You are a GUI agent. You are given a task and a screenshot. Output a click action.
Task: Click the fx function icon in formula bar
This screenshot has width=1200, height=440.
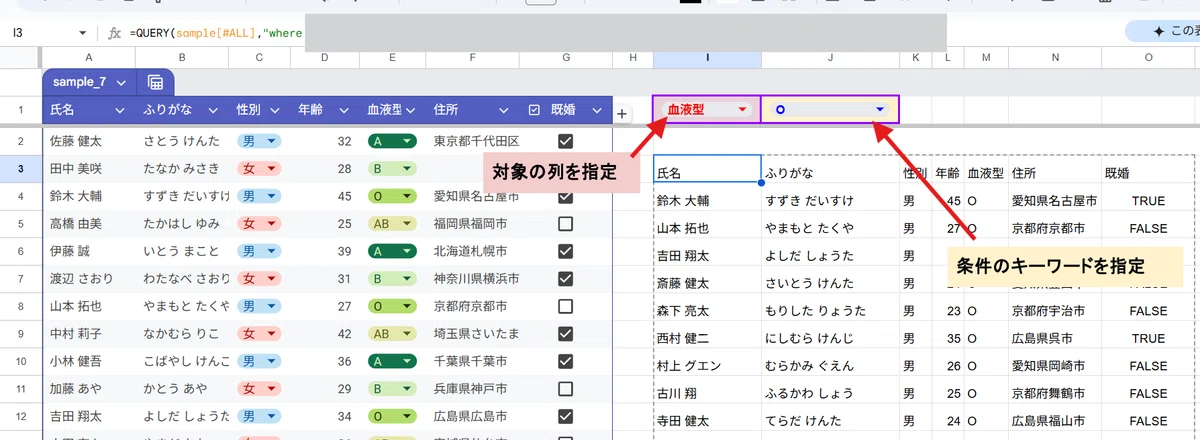(114, 32)
